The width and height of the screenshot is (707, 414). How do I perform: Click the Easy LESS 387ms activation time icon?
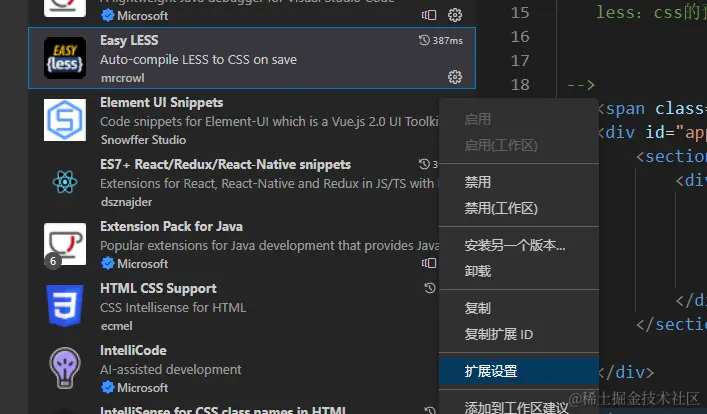pyautogui.click(x=424, y=40)
